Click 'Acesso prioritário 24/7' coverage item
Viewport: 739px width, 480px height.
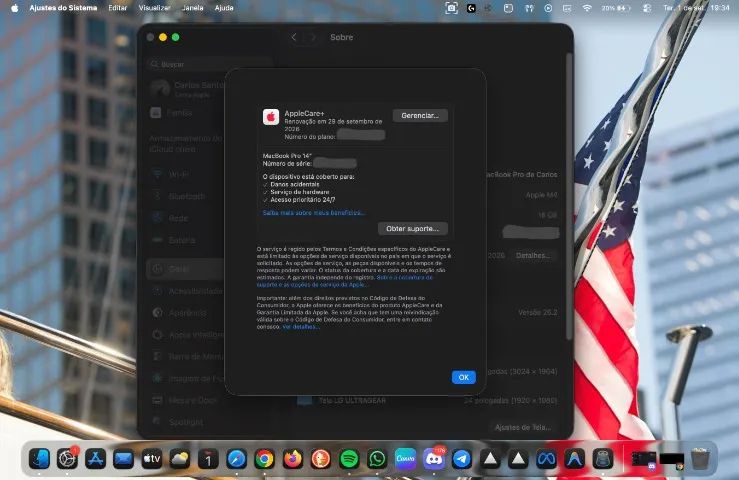tap(303, 200)
